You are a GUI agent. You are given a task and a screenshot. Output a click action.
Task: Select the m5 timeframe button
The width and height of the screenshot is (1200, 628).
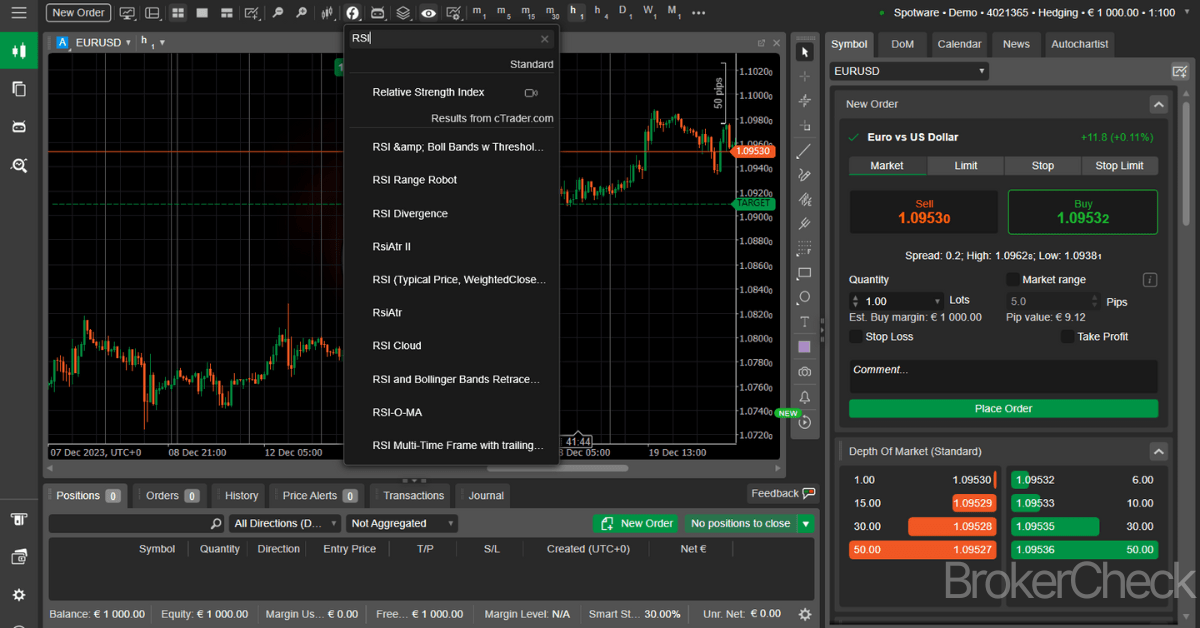click(504, 13)
